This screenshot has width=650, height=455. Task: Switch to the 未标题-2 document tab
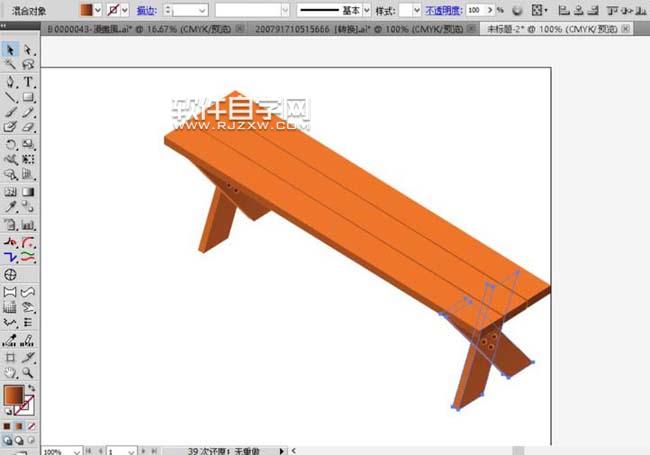click(x=552, y=29)
